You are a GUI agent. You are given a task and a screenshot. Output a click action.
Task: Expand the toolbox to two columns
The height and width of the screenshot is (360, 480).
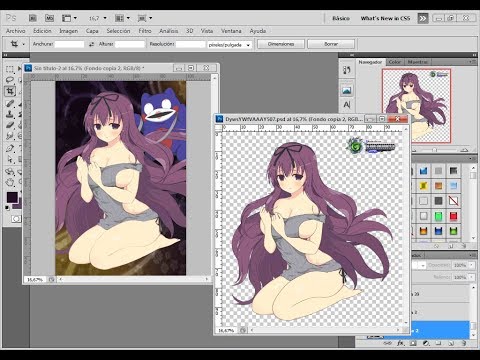(x=5, y=55)
